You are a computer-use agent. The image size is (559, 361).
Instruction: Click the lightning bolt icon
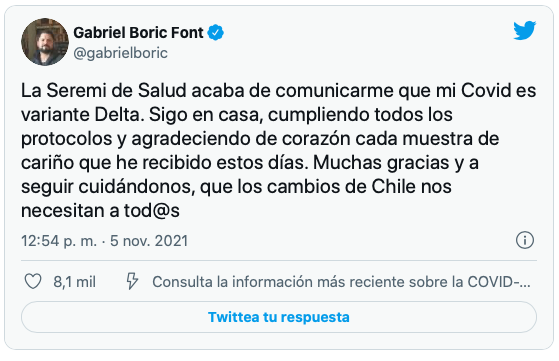click(x=132, y=282)
